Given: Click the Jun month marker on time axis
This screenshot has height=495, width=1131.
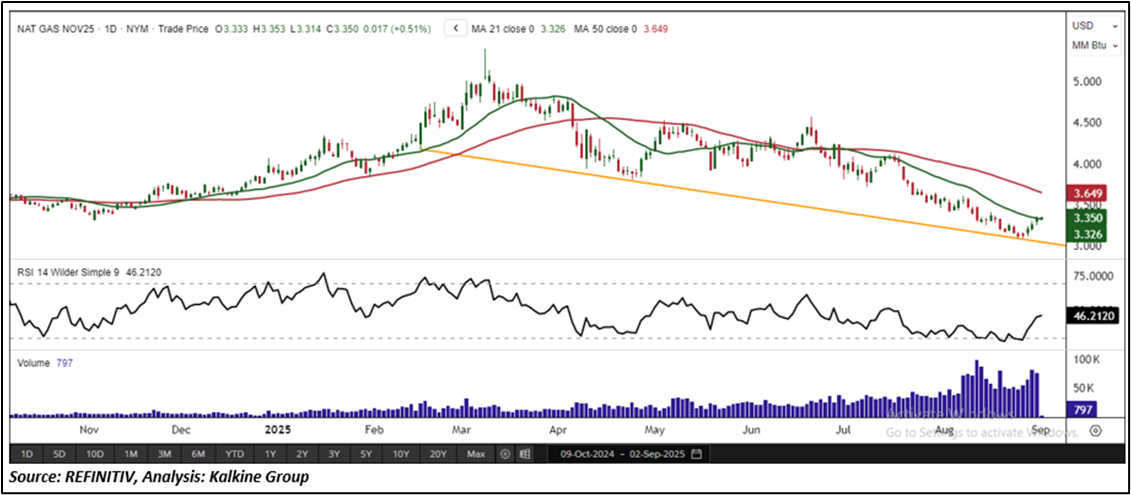Looking at the screenshot, I should tap(752, 431).
